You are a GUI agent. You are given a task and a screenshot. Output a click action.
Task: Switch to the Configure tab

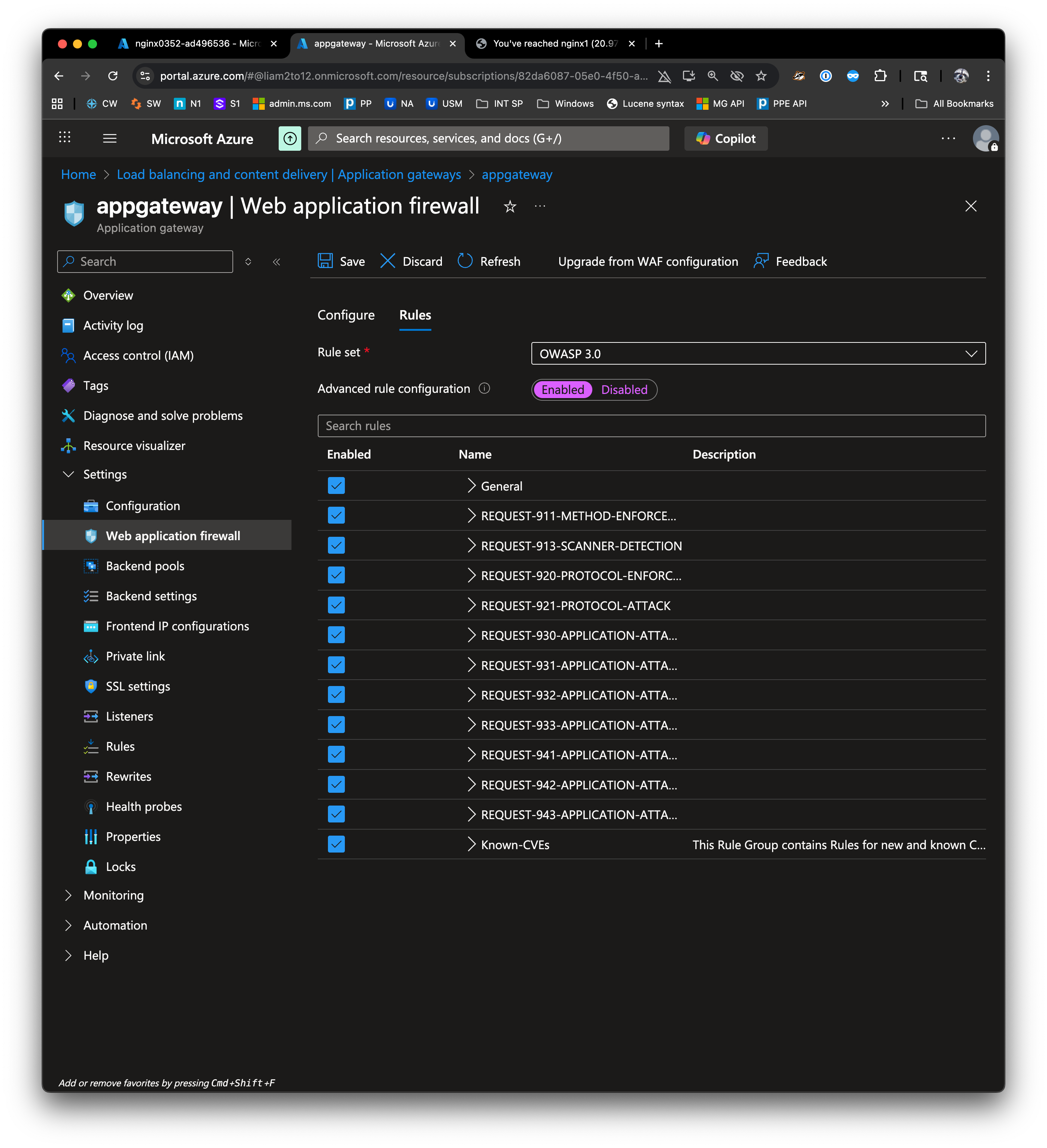(x=346, y=315)
